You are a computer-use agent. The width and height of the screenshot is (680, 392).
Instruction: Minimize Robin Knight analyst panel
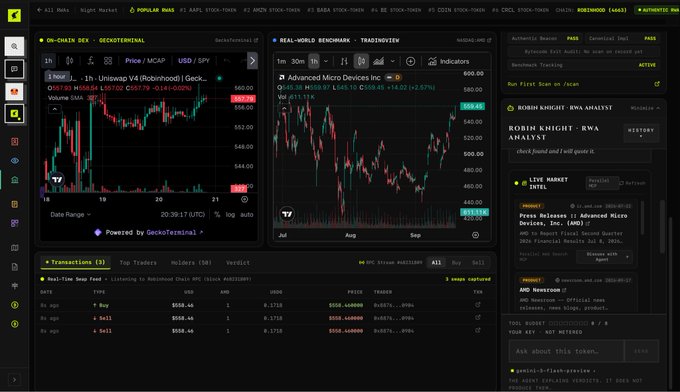pyautogui.click(x=645, y=108)
